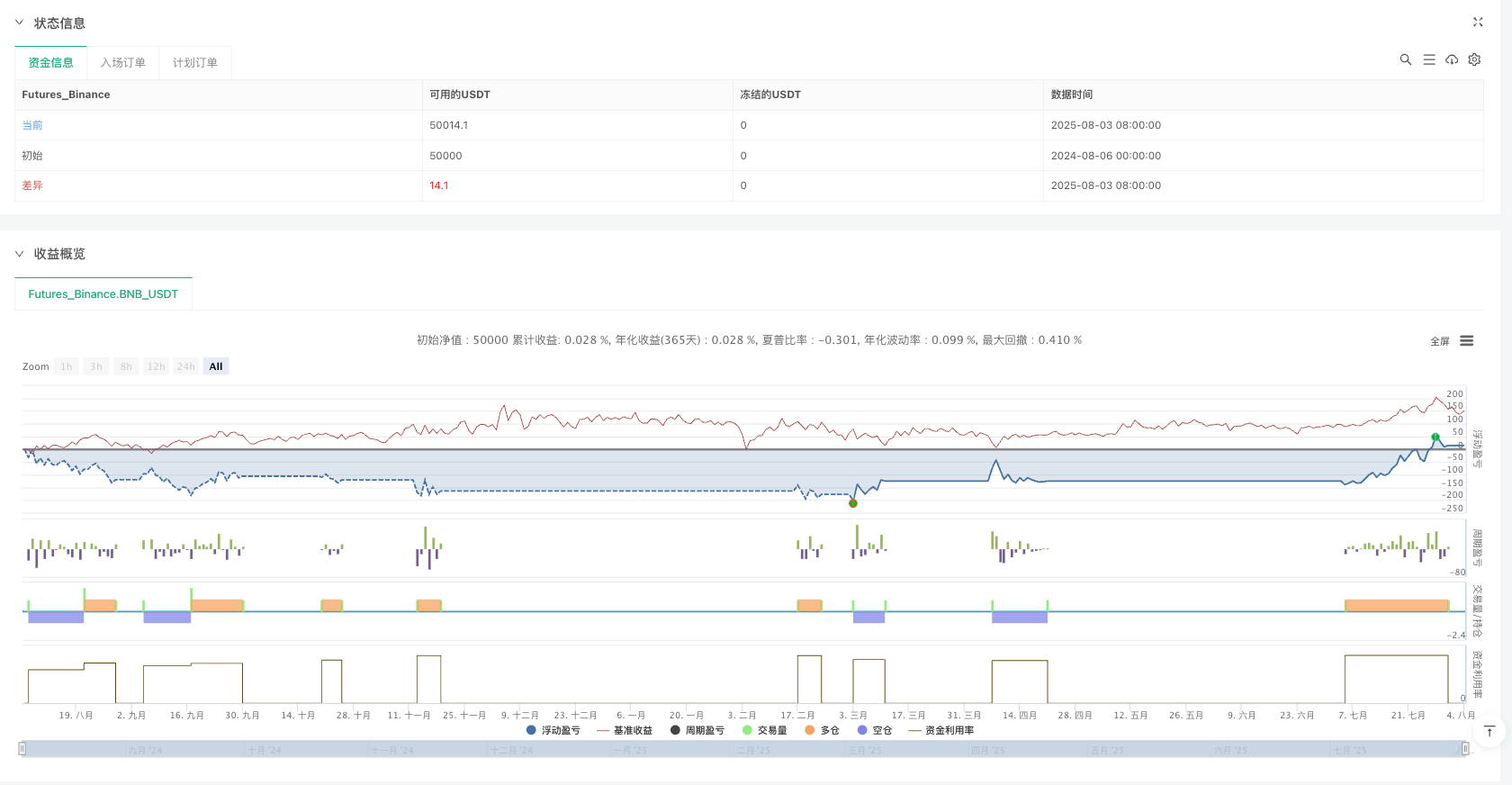
Task: Click the cloud download icon
Action: pyautogui.click(x=1452, y=59)
